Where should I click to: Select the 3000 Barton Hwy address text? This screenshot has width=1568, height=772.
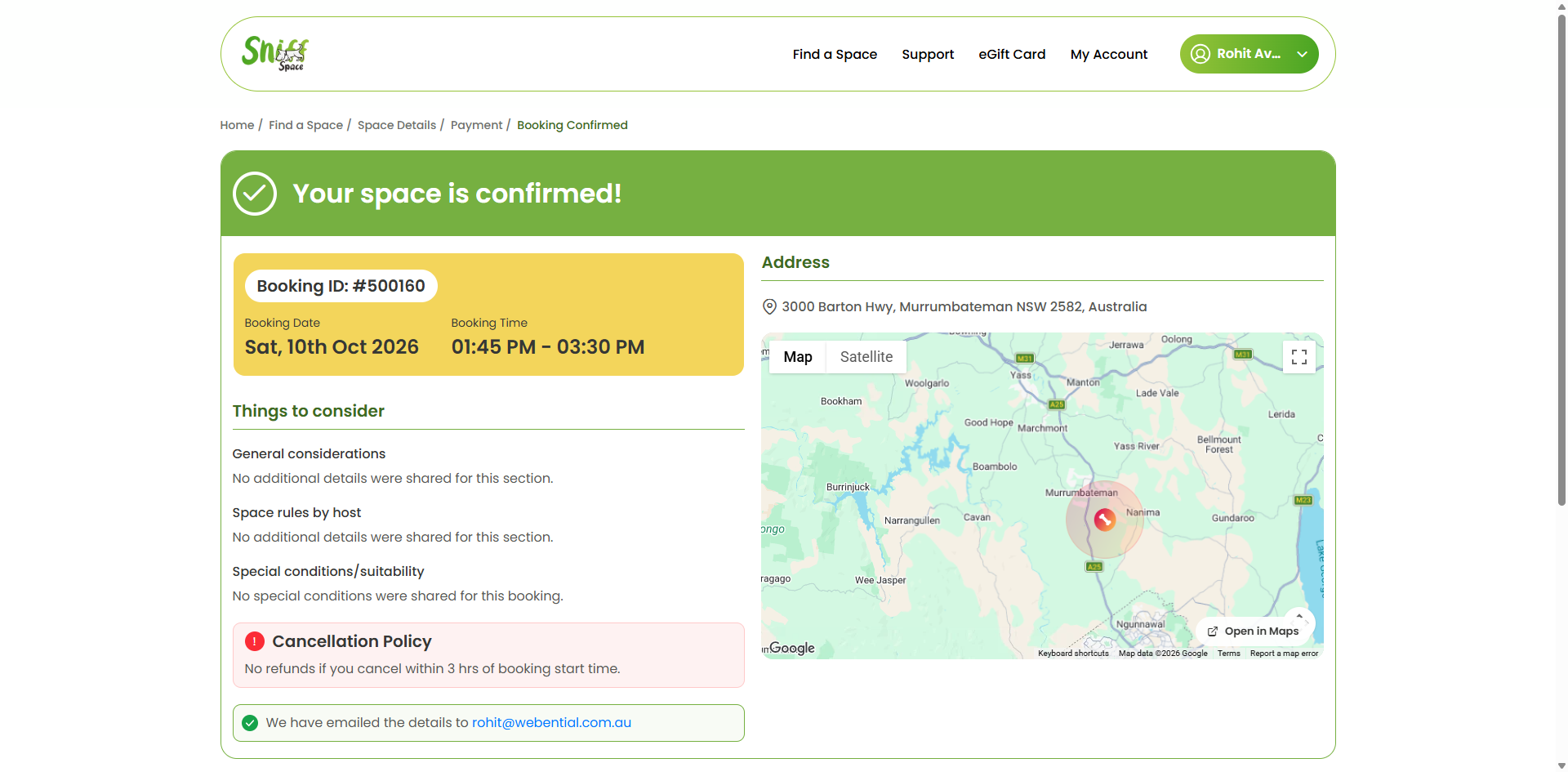tap(964, 307)
